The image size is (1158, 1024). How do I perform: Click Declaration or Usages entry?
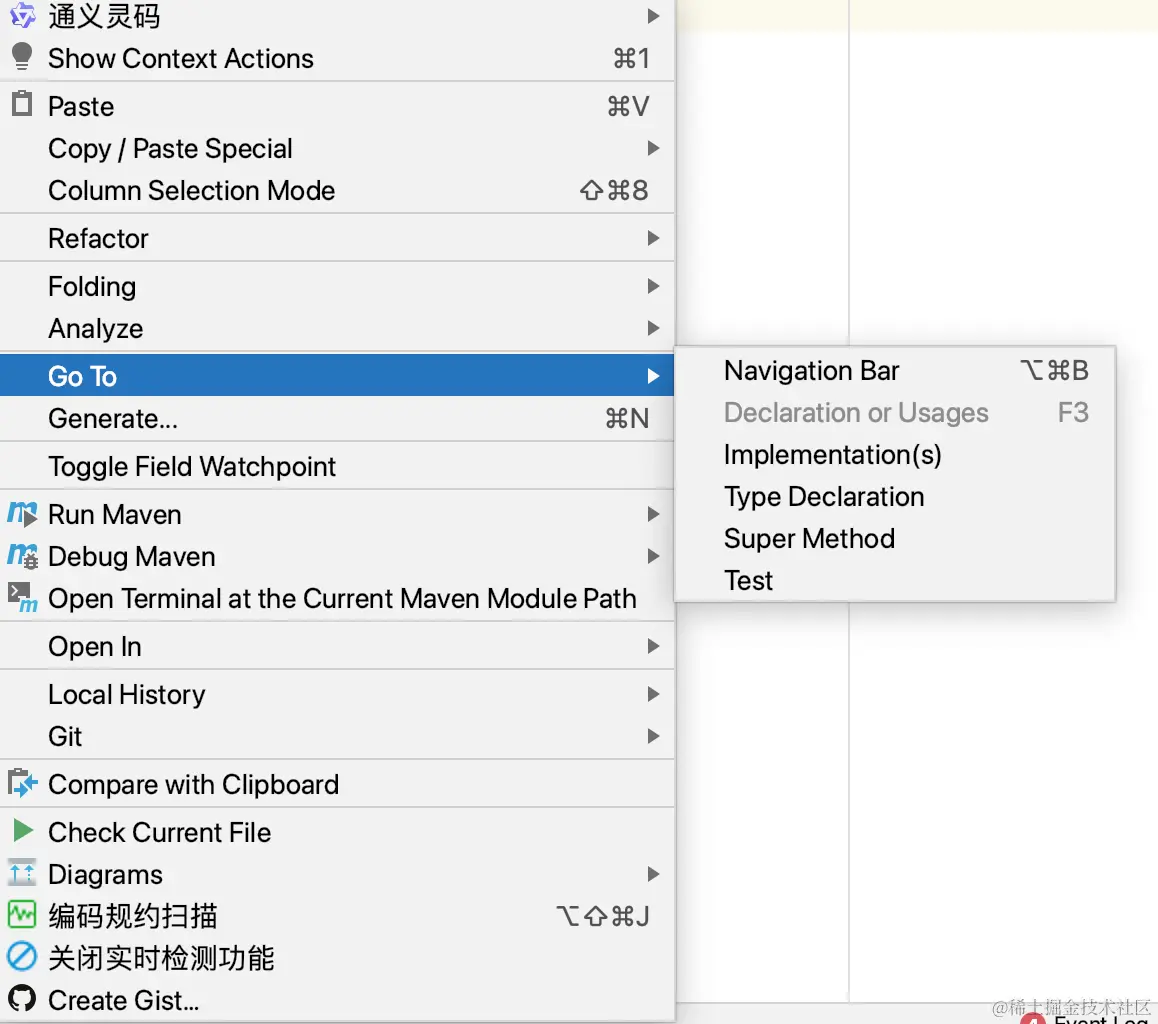click(x=894, y=413)
